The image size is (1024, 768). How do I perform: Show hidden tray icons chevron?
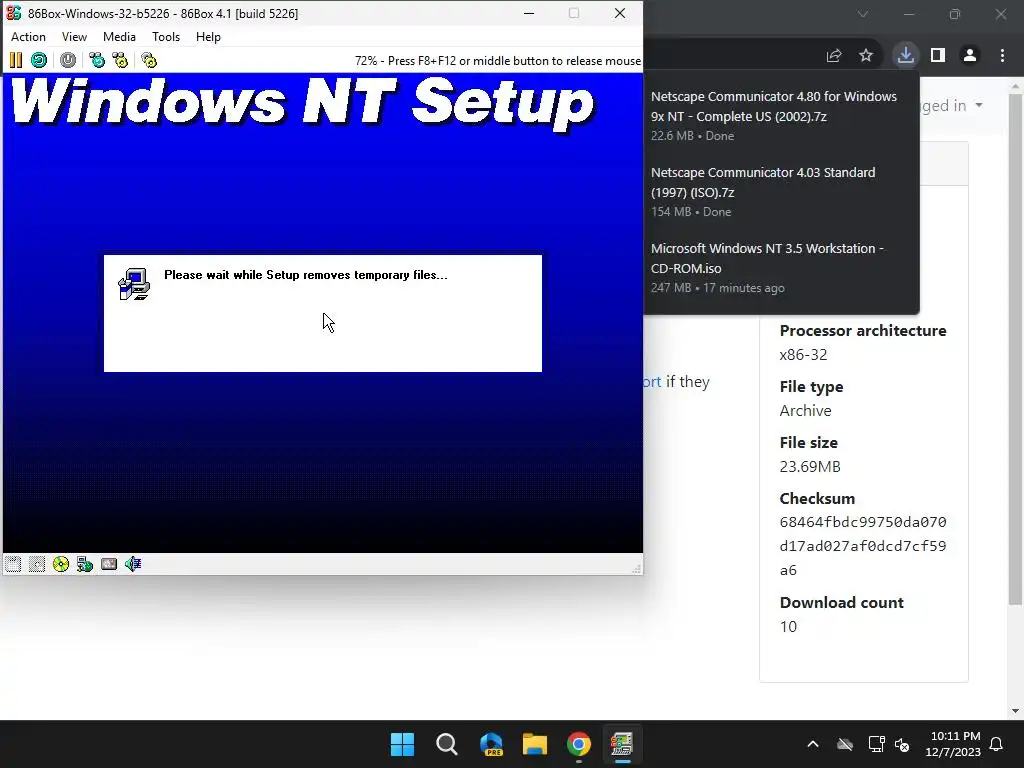(813, 744)
